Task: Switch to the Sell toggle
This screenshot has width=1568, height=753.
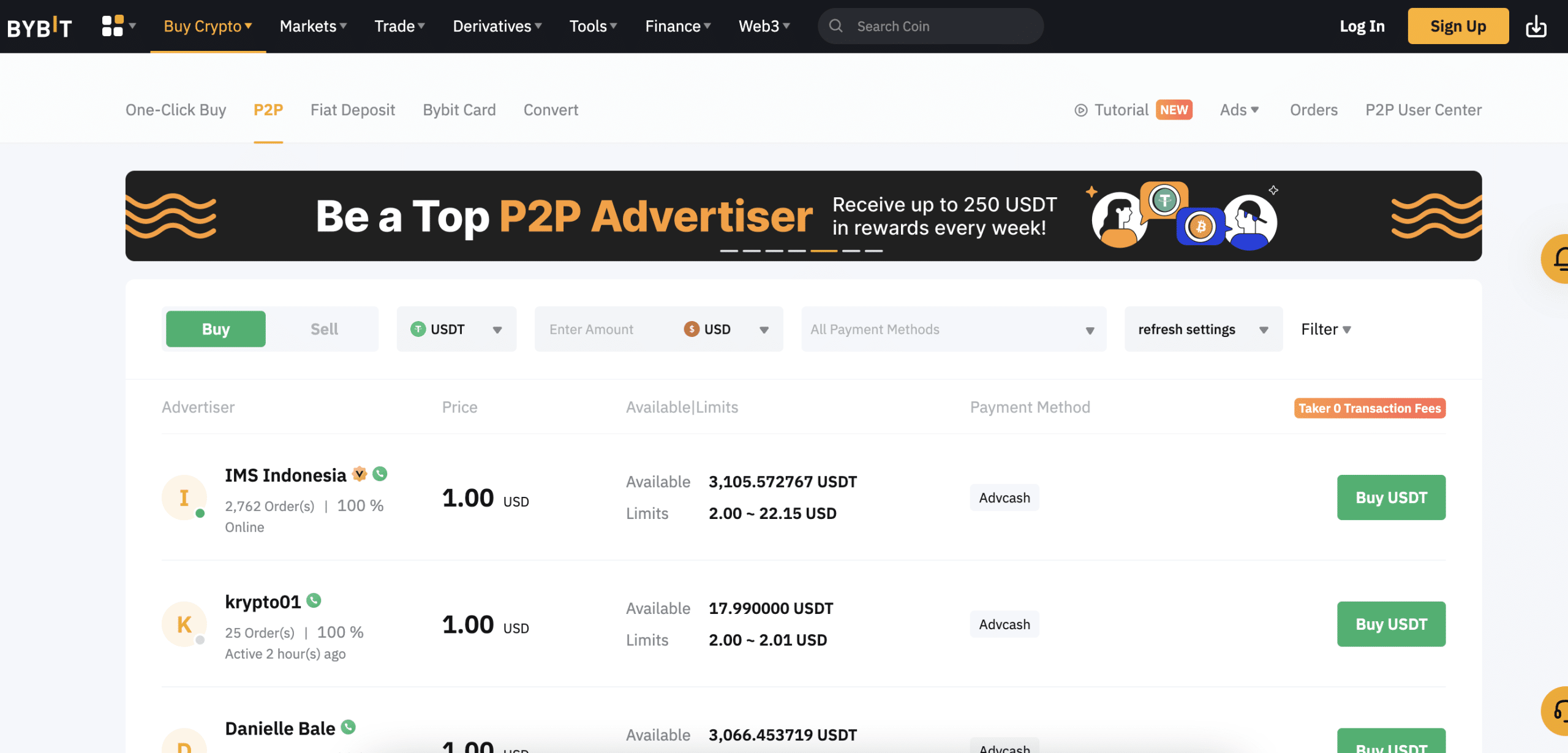Action: (x=324, y=329)
